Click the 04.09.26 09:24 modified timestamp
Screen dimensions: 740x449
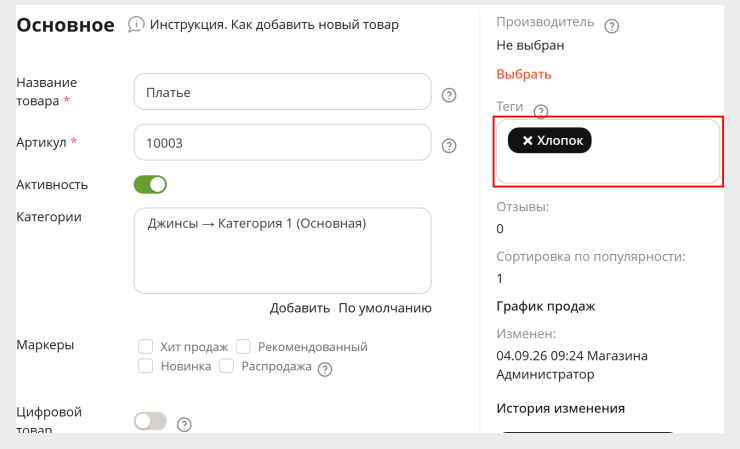pyautogui.click(x=540, y=356)
